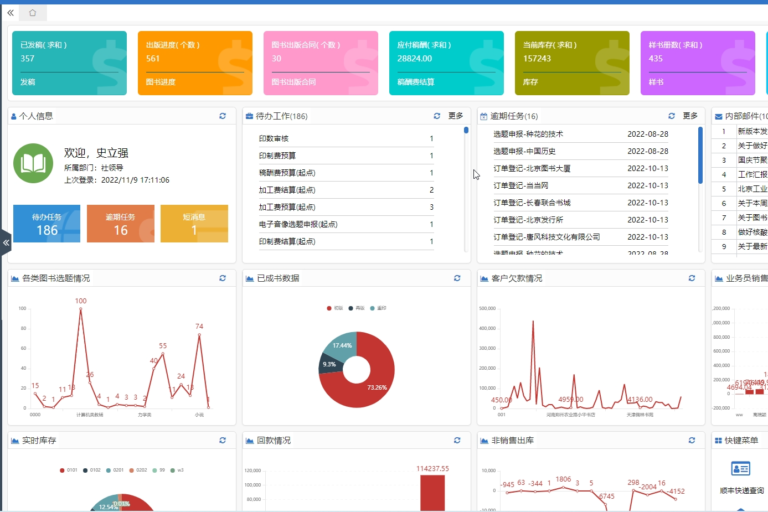Click the 各类图书选题情况 chart icon

click(15, 279)
